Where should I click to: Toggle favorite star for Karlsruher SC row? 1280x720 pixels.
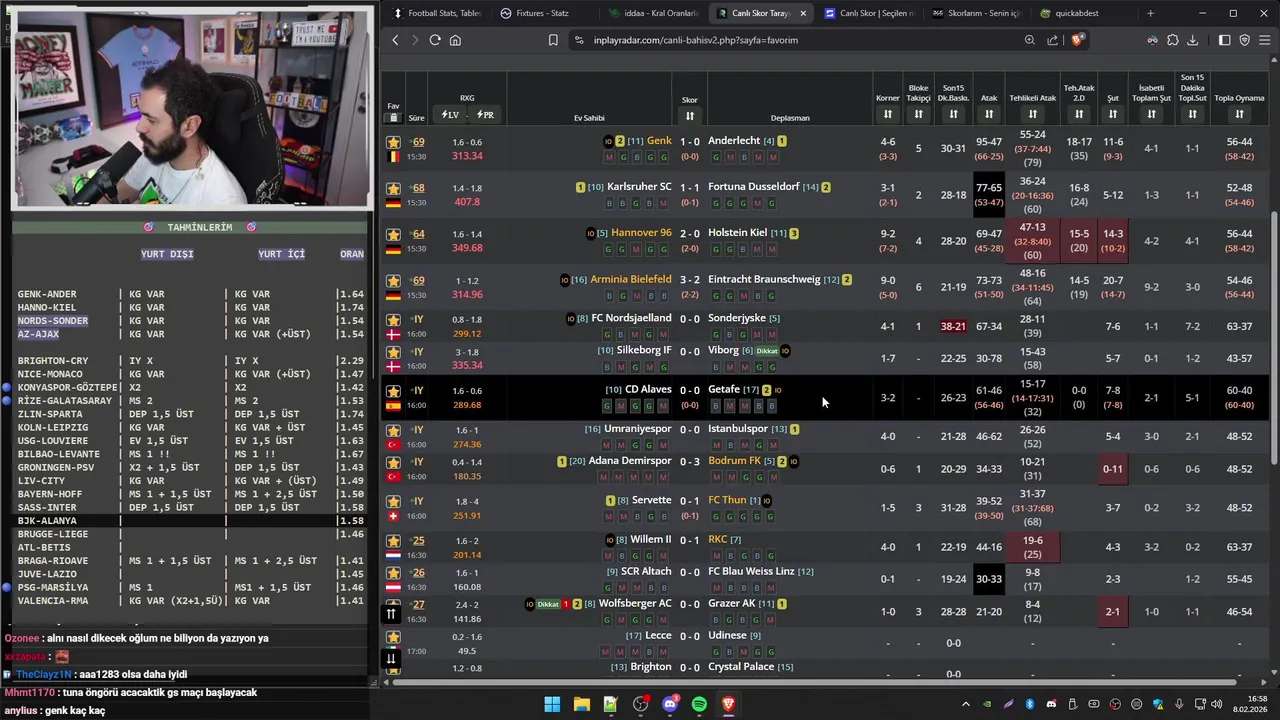click(393, 188)
